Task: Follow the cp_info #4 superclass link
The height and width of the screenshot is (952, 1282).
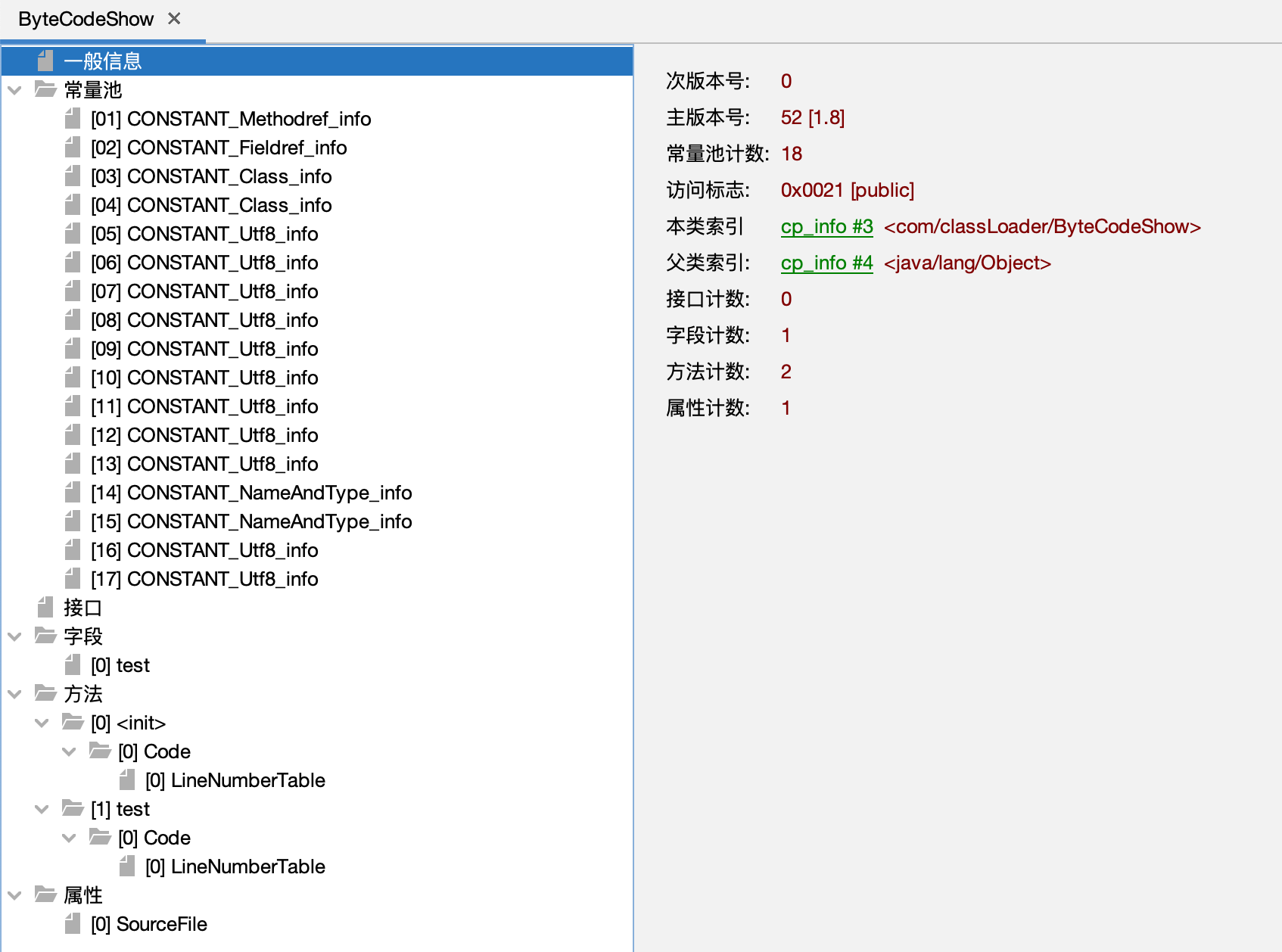Action: tap(826, 263)
